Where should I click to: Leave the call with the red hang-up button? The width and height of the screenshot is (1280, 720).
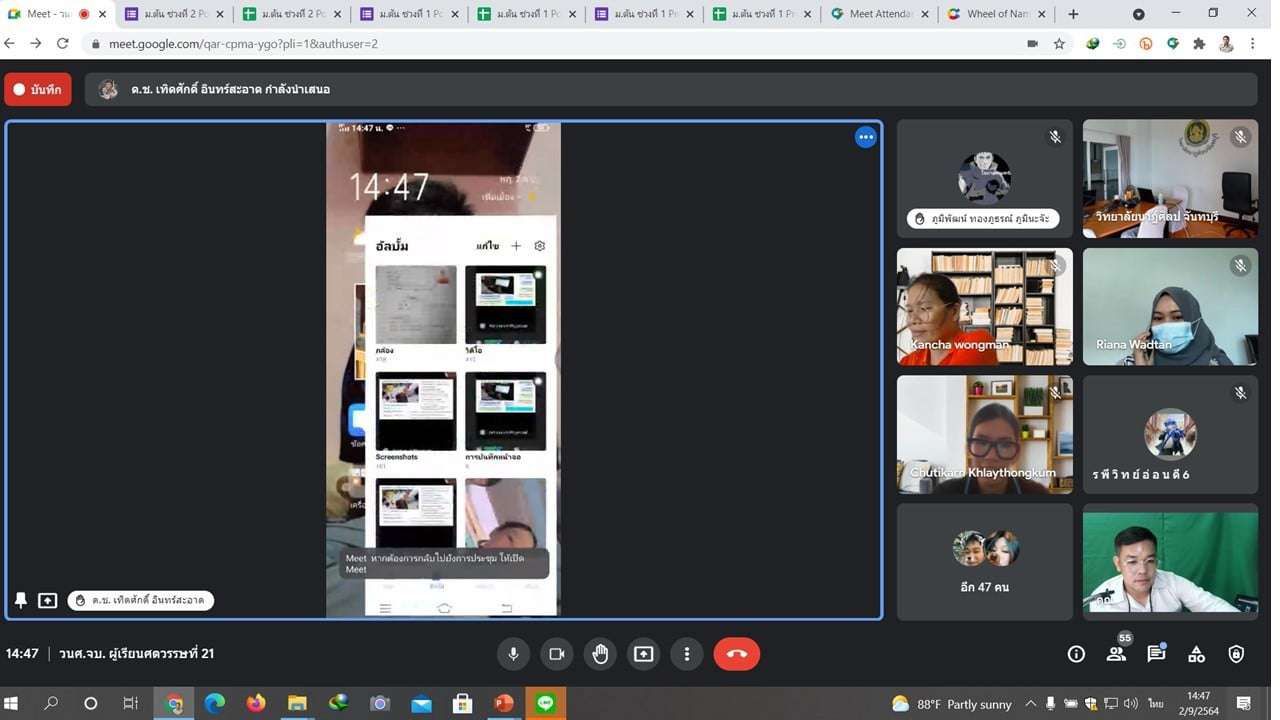736,654
